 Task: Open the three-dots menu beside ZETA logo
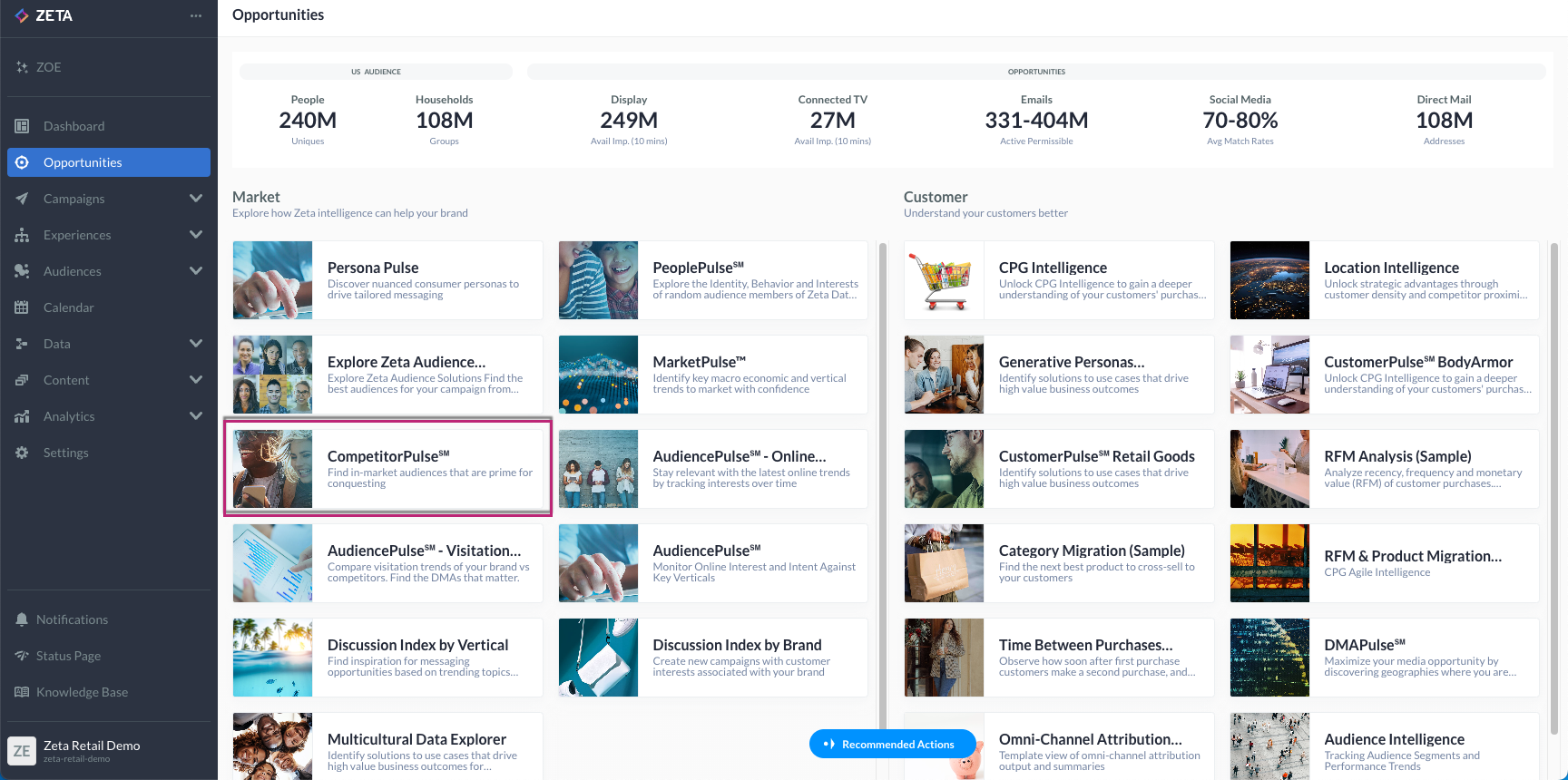pos(196,16)
